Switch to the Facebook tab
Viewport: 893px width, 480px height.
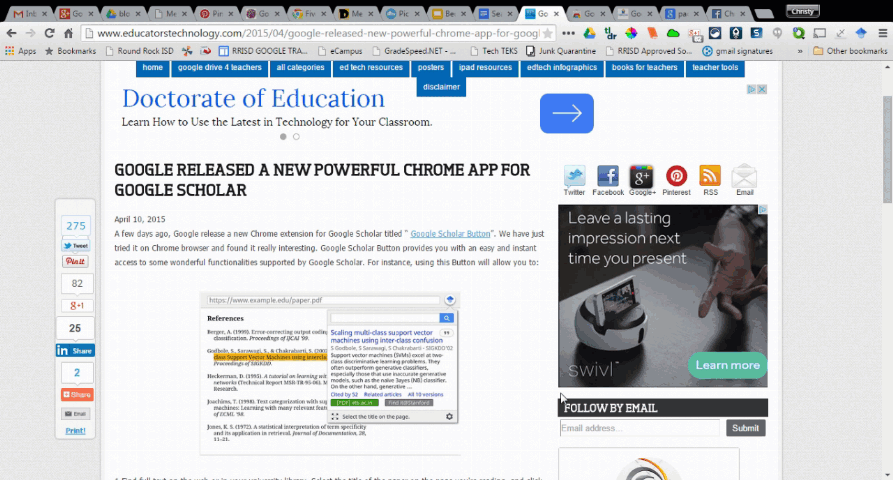pyautogui.click(x=728, y=13)
